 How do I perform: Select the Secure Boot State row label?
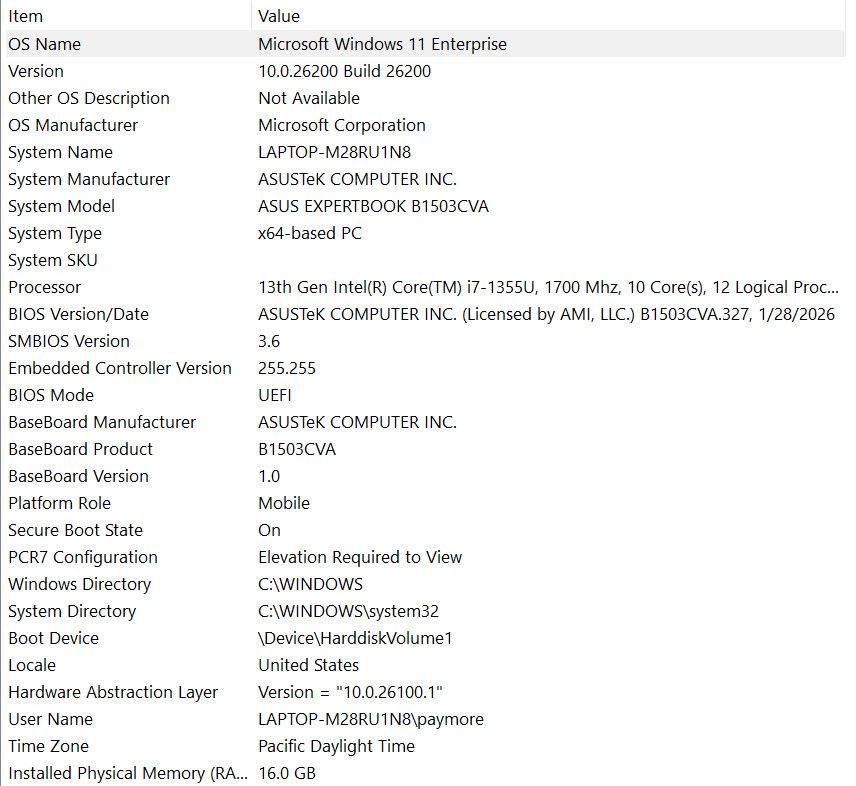coord(75,530)
